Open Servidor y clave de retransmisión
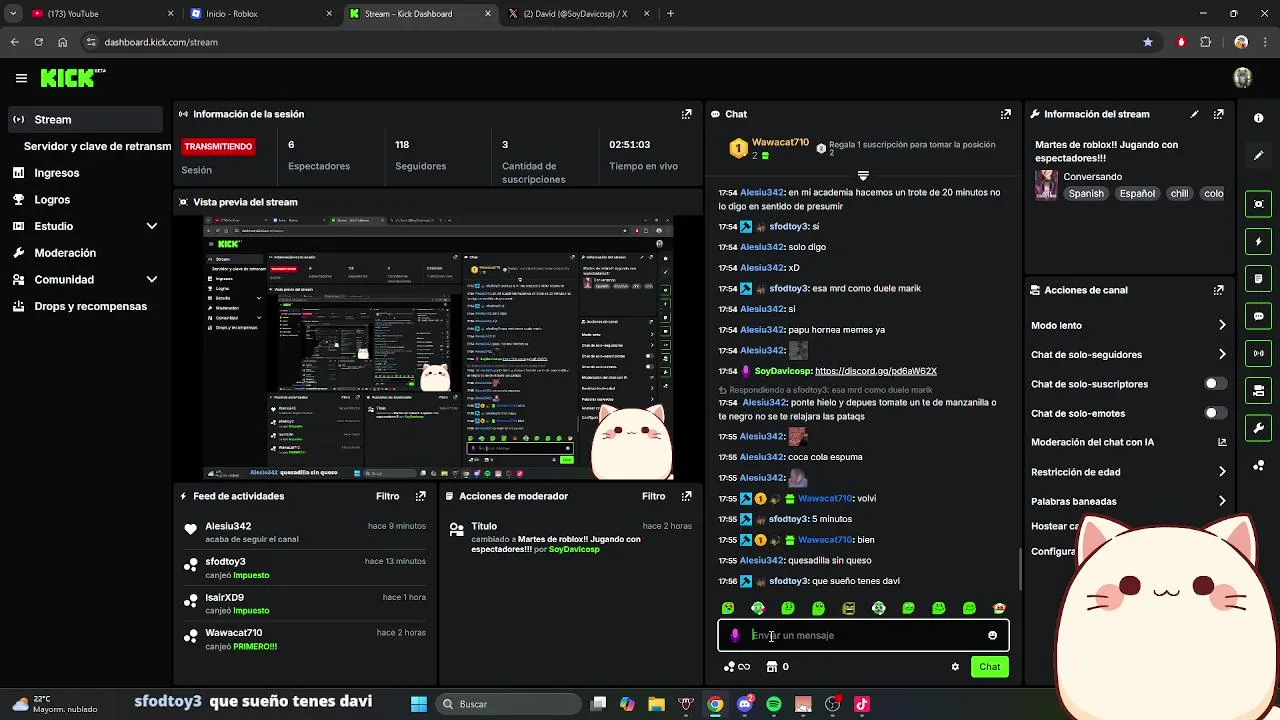 97,146
